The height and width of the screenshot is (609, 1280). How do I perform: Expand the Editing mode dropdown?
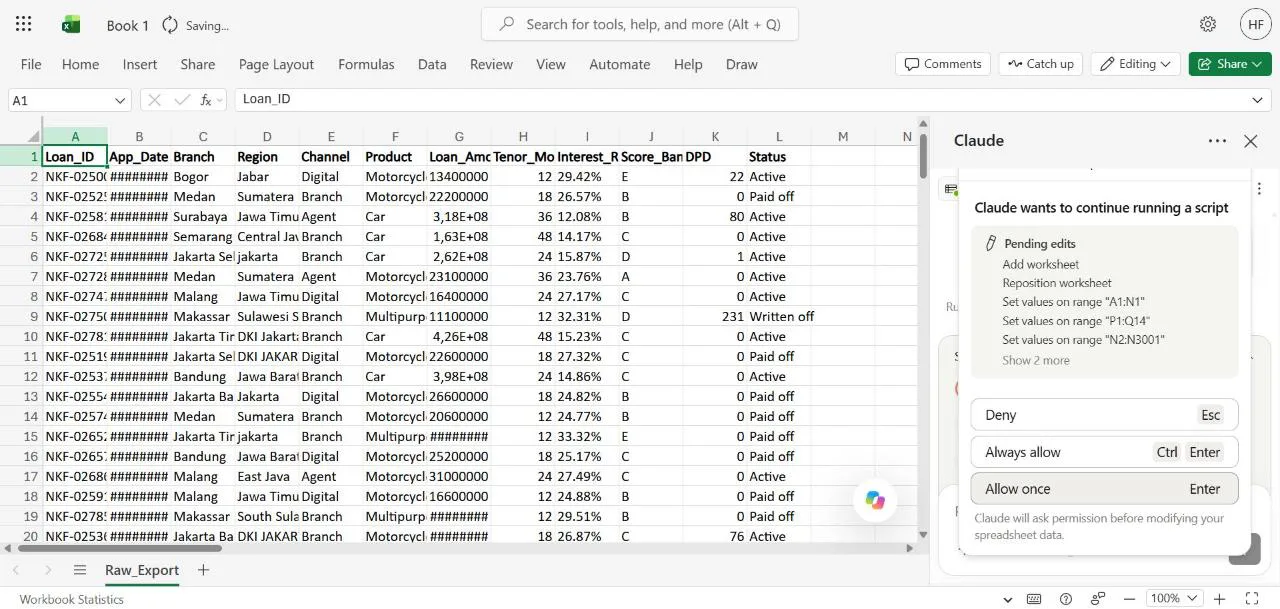[x=1135, y=64]
